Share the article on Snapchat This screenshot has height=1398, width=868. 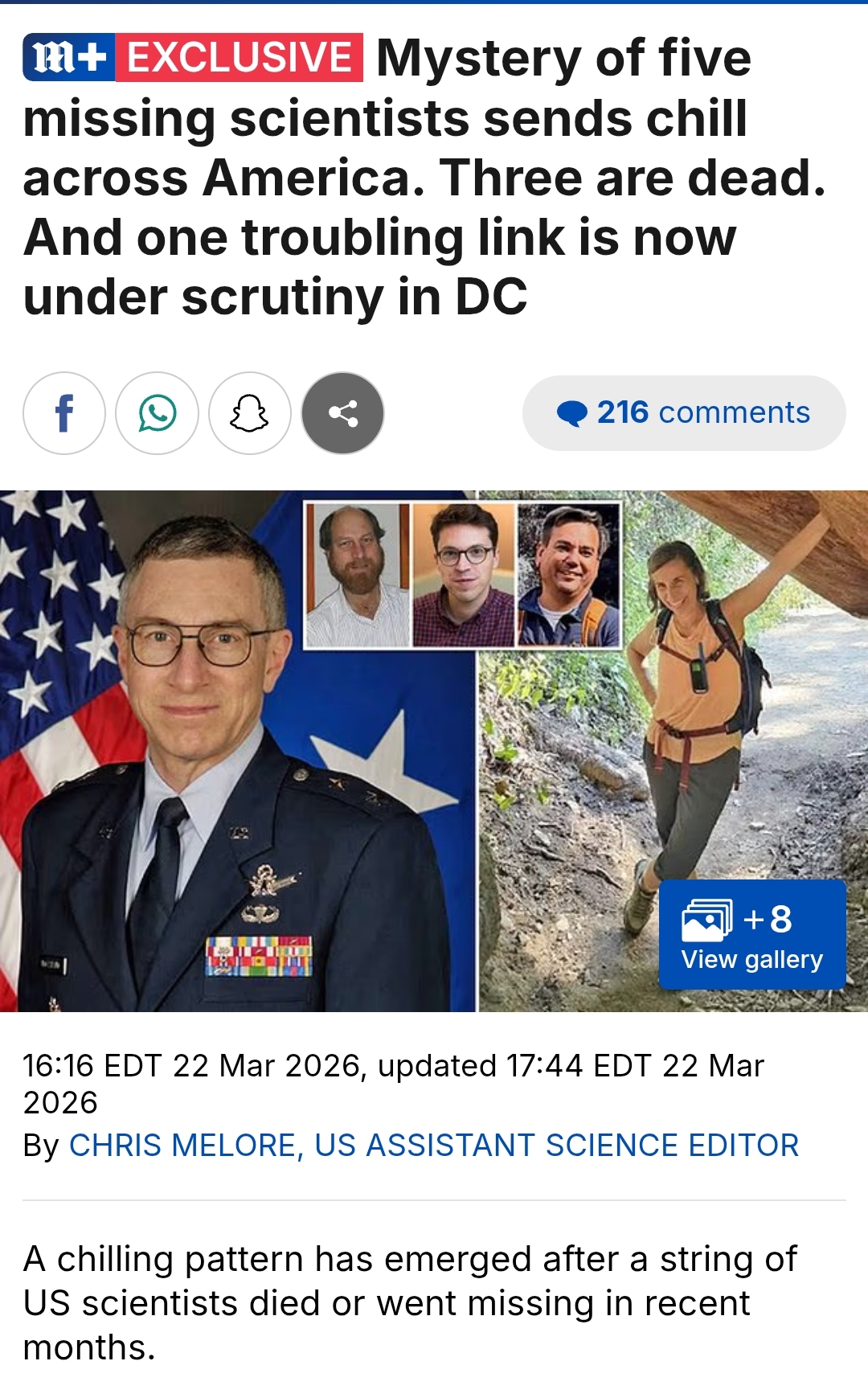tap(250, 413)
